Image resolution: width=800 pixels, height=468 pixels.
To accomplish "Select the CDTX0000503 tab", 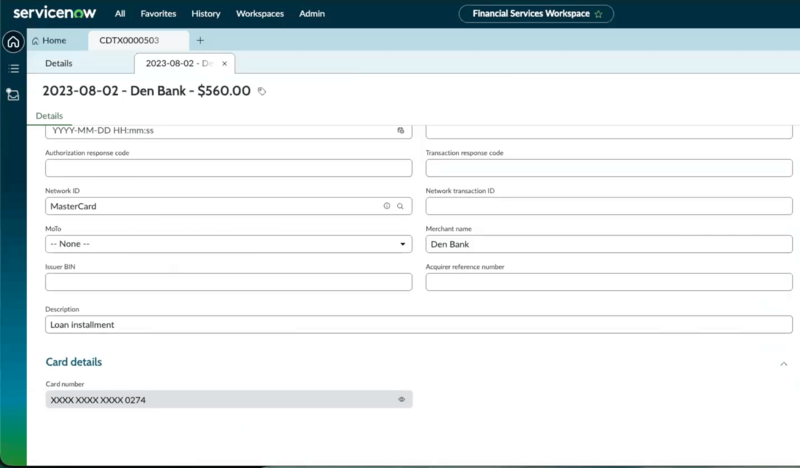I will 138,40.
